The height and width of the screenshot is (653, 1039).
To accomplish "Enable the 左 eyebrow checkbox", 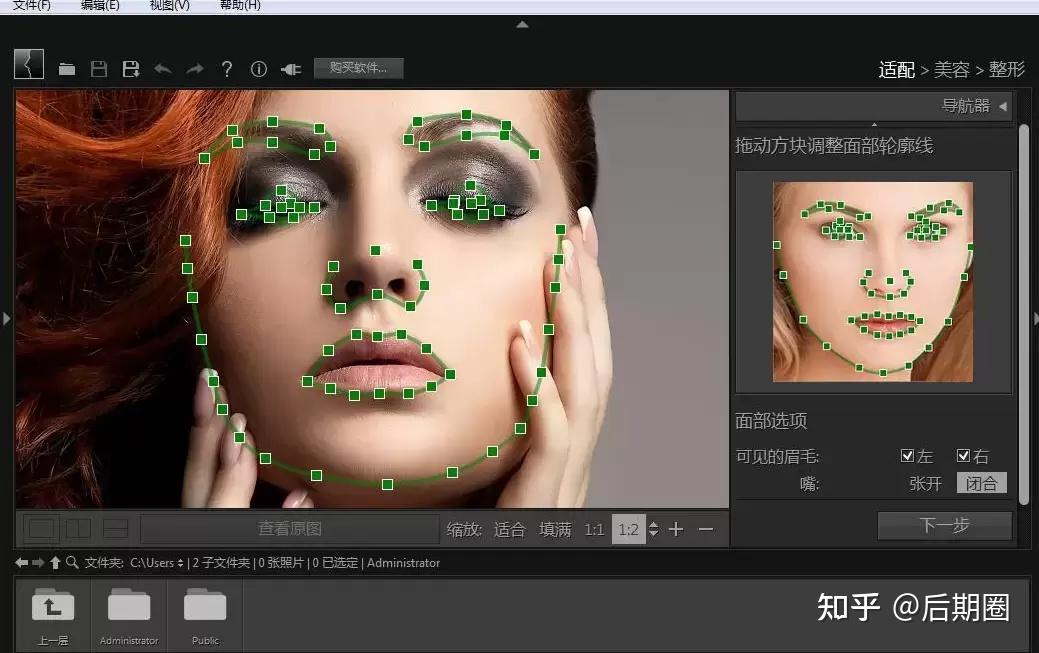I will [x=908, y=456].
